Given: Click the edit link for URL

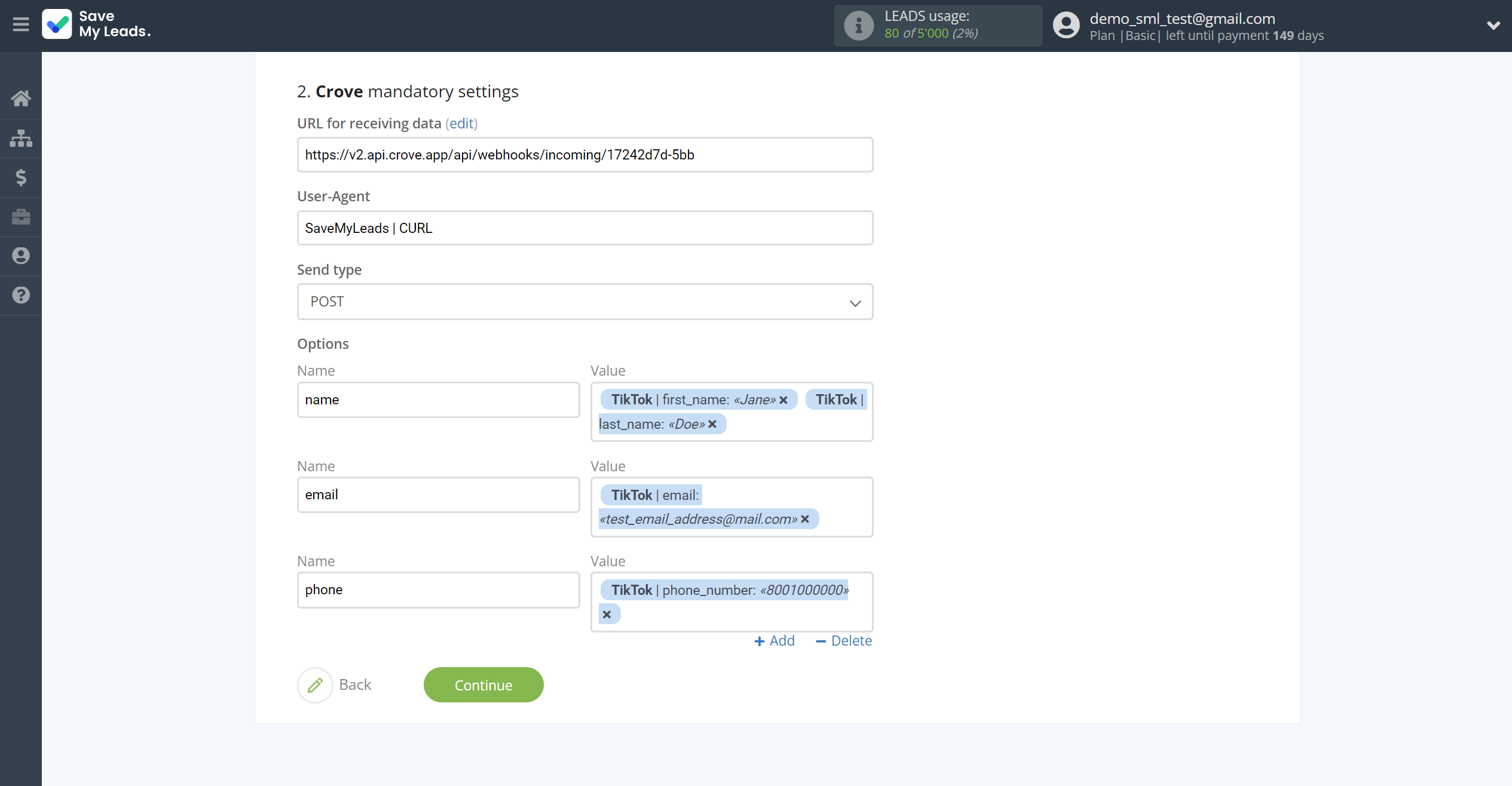Looking at the screenshot, I should [461, 124].
